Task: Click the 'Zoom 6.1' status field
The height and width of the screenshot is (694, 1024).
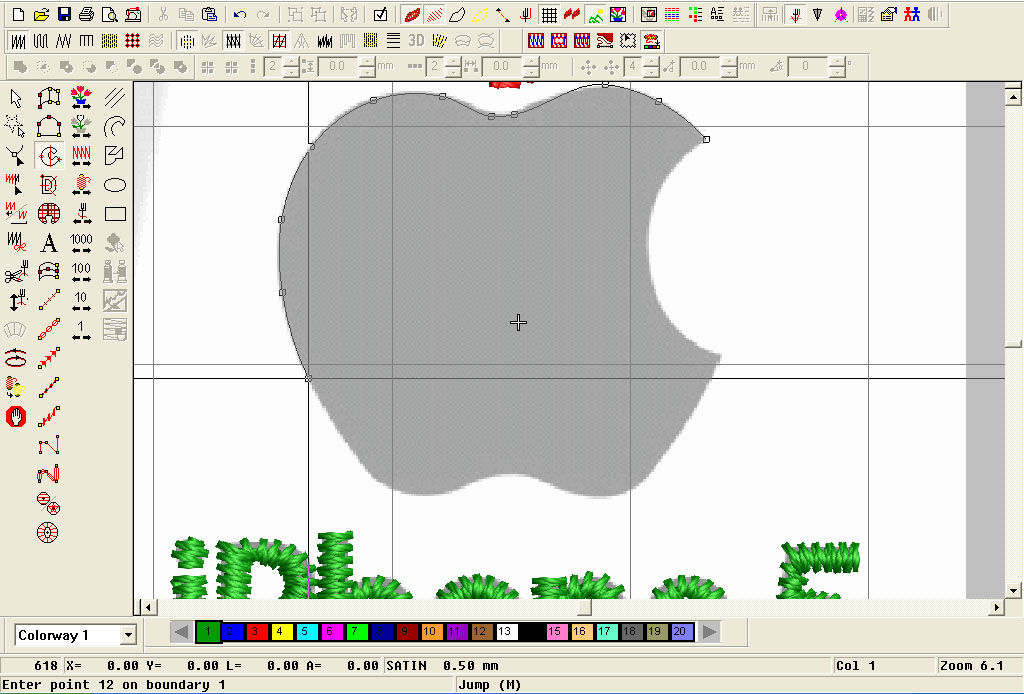Action: tap(972, 666)
